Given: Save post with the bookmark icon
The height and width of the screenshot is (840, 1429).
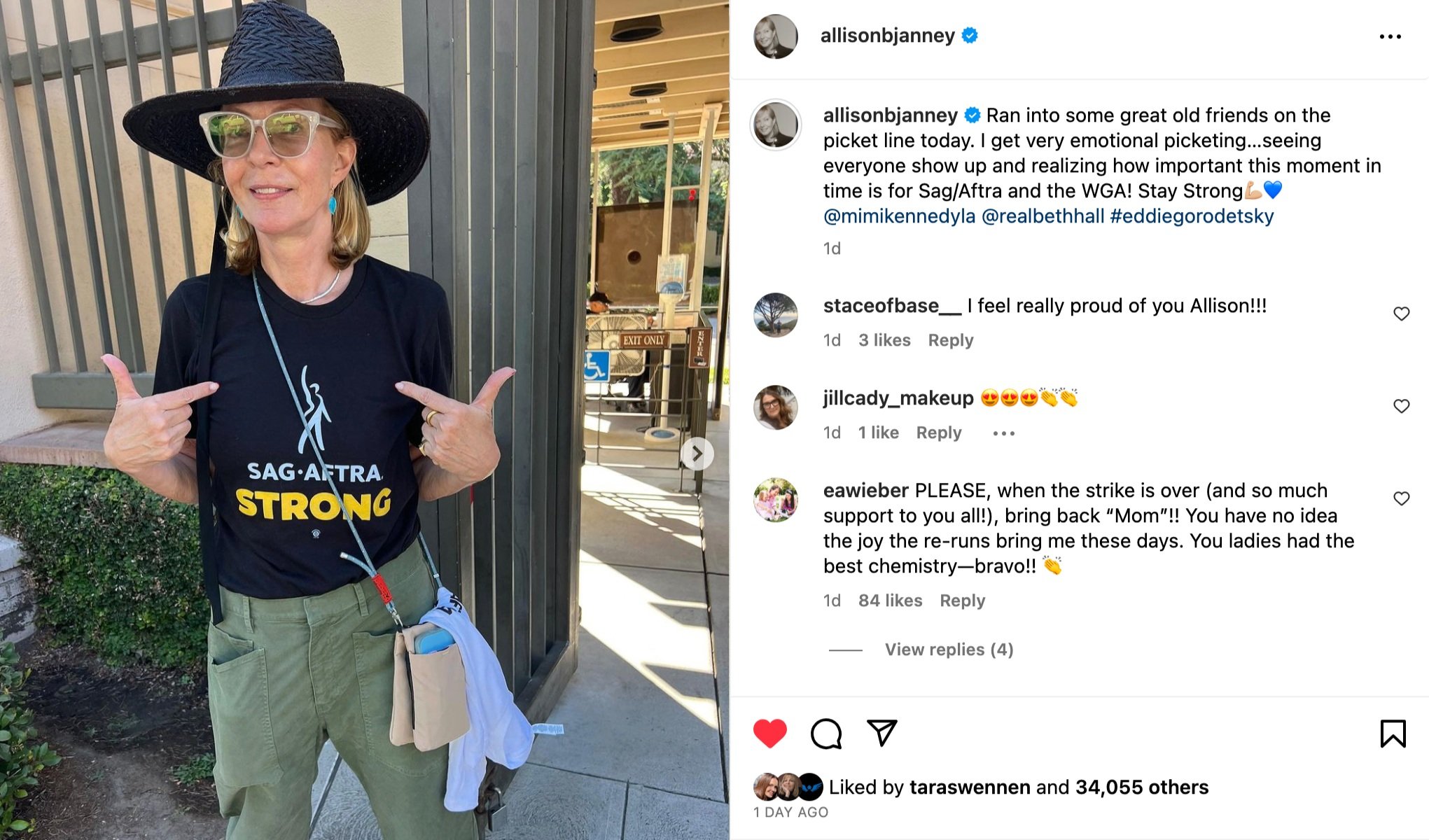Looking at the screenshot, I should (1393, 734).
